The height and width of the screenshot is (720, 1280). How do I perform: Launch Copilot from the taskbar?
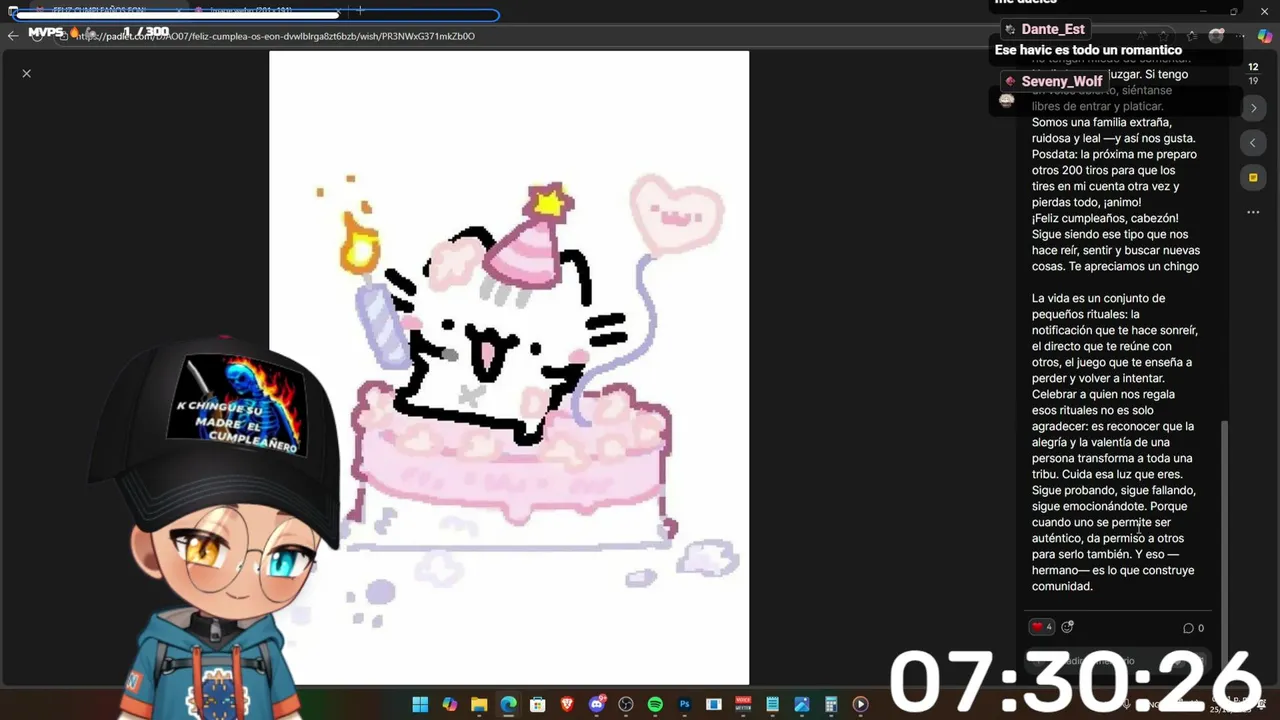coord(450,704)
